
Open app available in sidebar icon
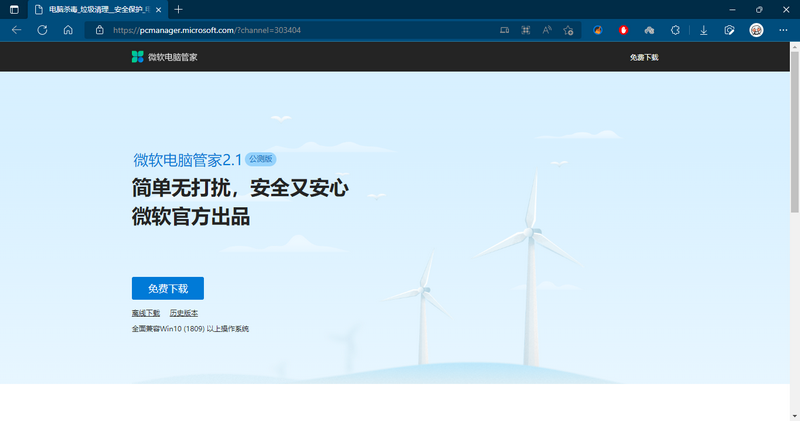point(504,30)
